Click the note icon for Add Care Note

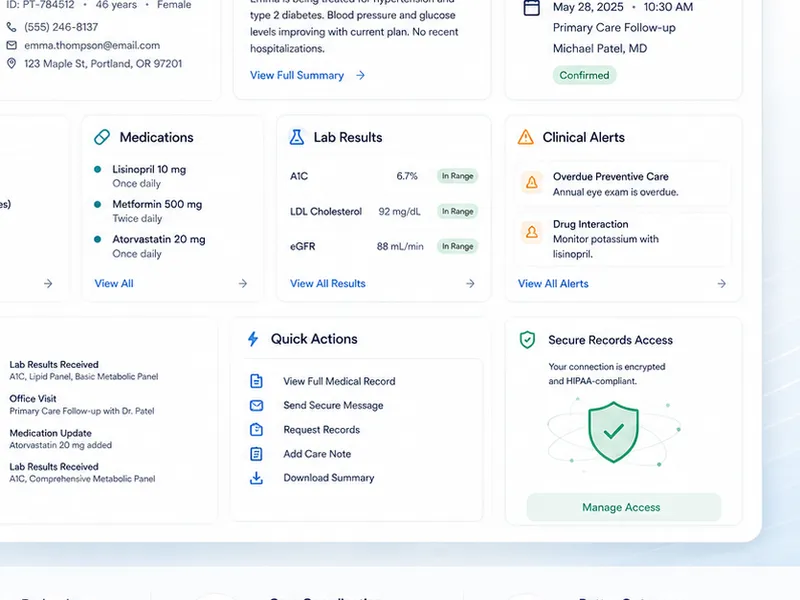pos(256,454)
